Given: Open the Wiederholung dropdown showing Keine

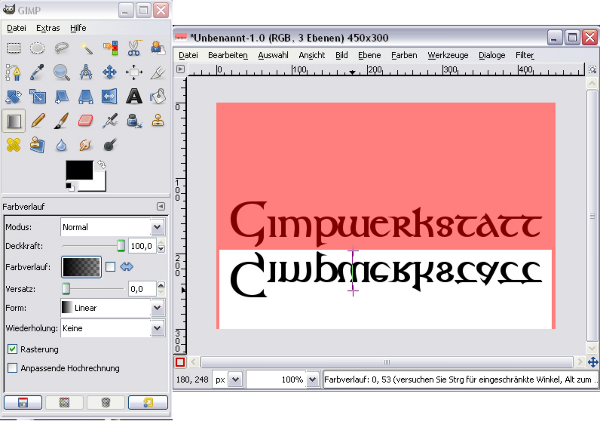Looking at the screenshot, I should [112, 328].
